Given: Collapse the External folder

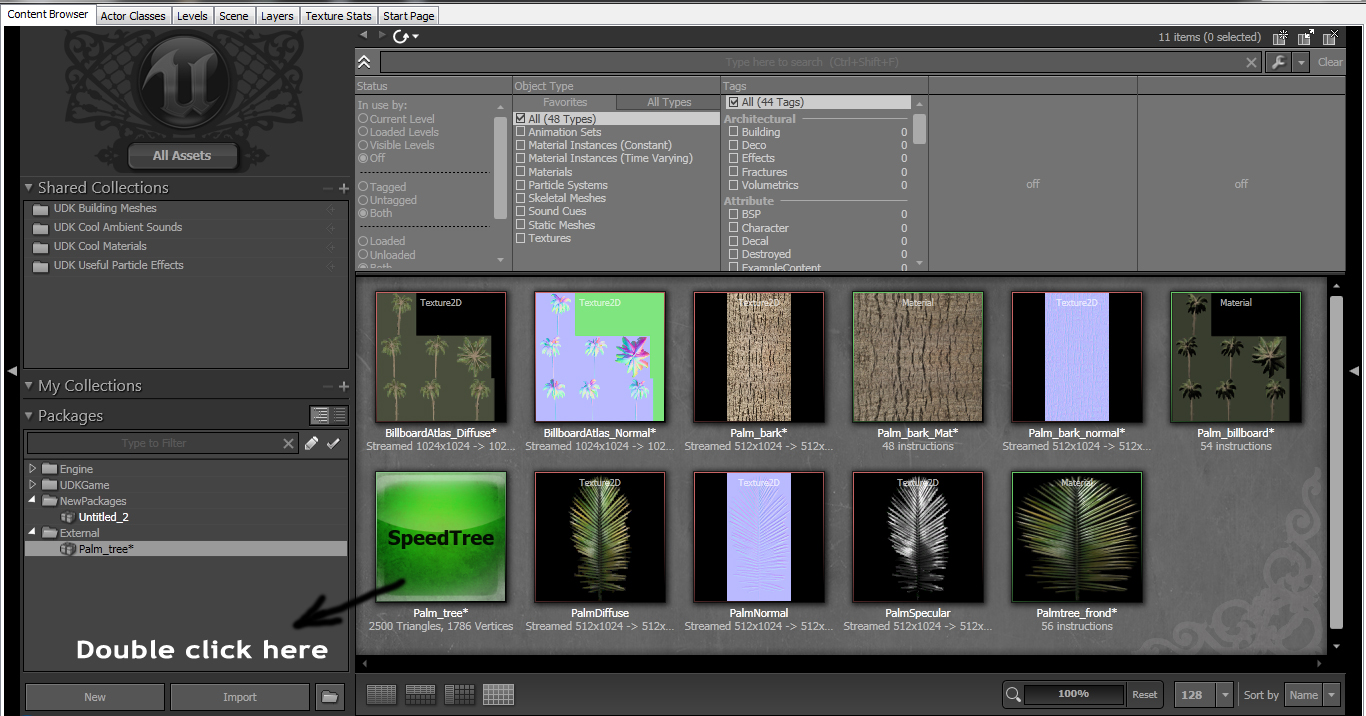Looking at the screenshot, I should pos(32,533).
